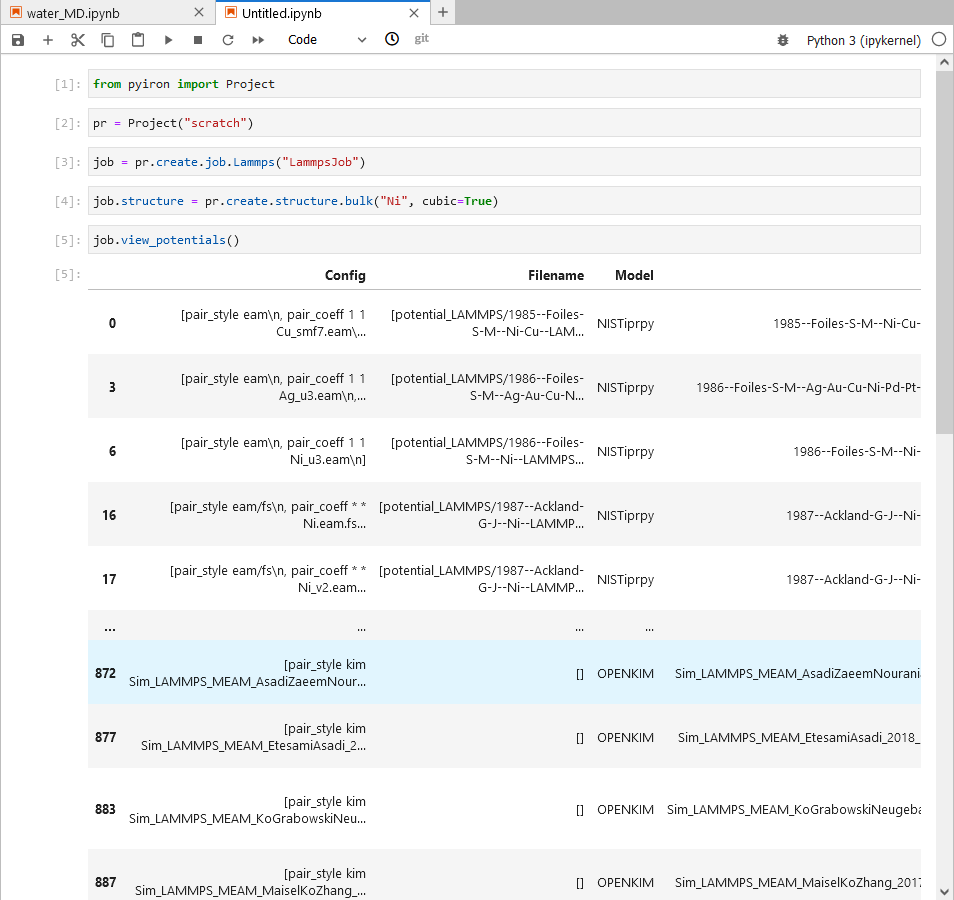
Task: Insert a new cell below
Action: (x=47, y=39)
